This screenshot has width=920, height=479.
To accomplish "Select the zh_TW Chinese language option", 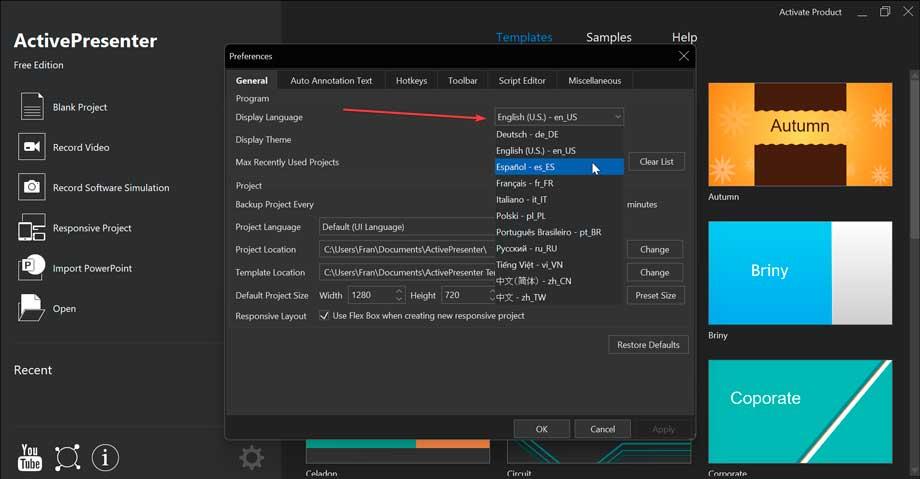I will [x=559, y=297].
